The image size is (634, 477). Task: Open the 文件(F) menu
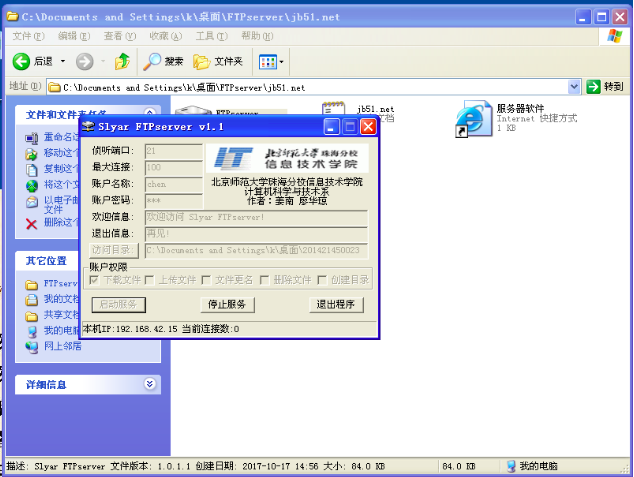[28, 36]
